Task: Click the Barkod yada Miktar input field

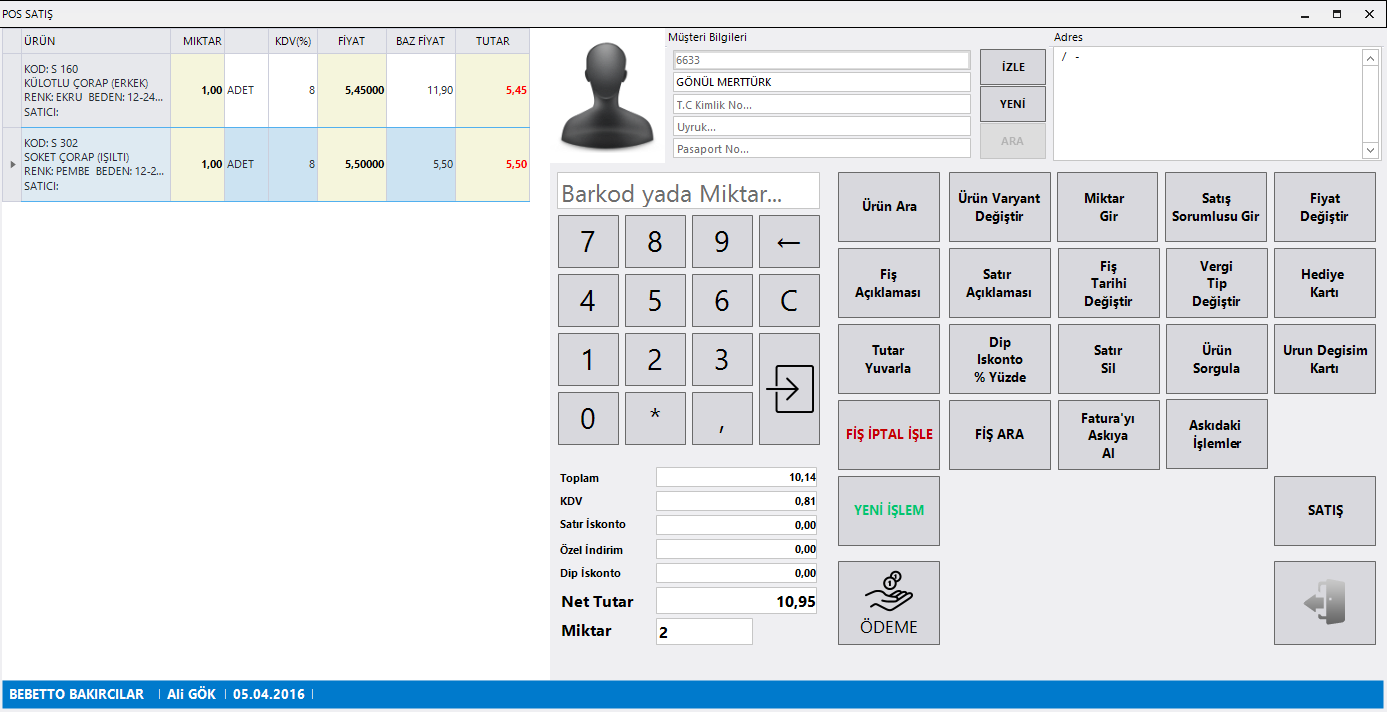Action: [x=688, y=192]
